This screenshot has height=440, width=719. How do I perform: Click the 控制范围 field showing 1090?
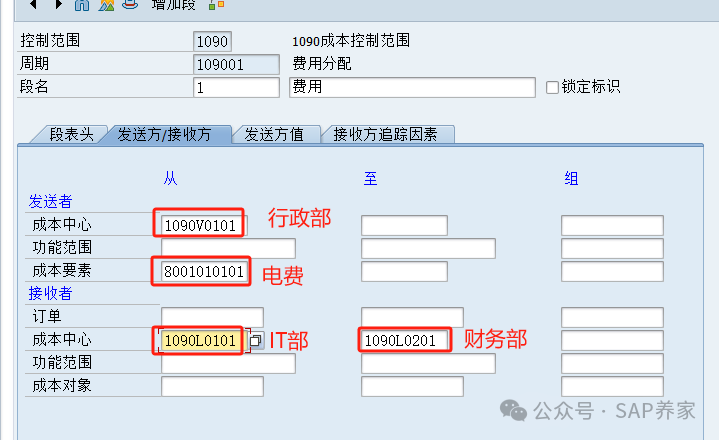coord(212,42)
